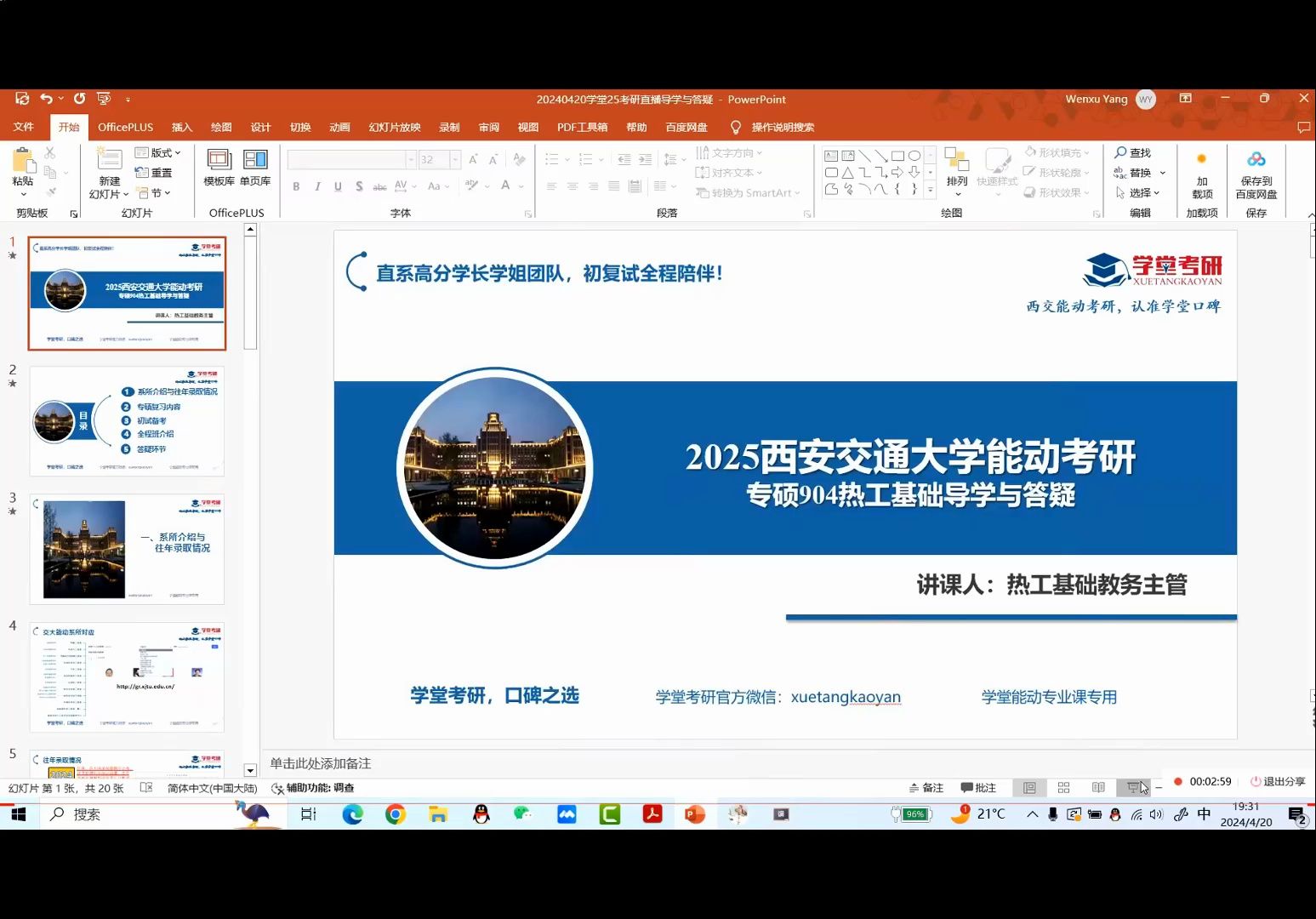Click the Reset (重置) slide button
Image resolution: width=1316 pixels, height=919 pixels.
click(x=154, y=173)
